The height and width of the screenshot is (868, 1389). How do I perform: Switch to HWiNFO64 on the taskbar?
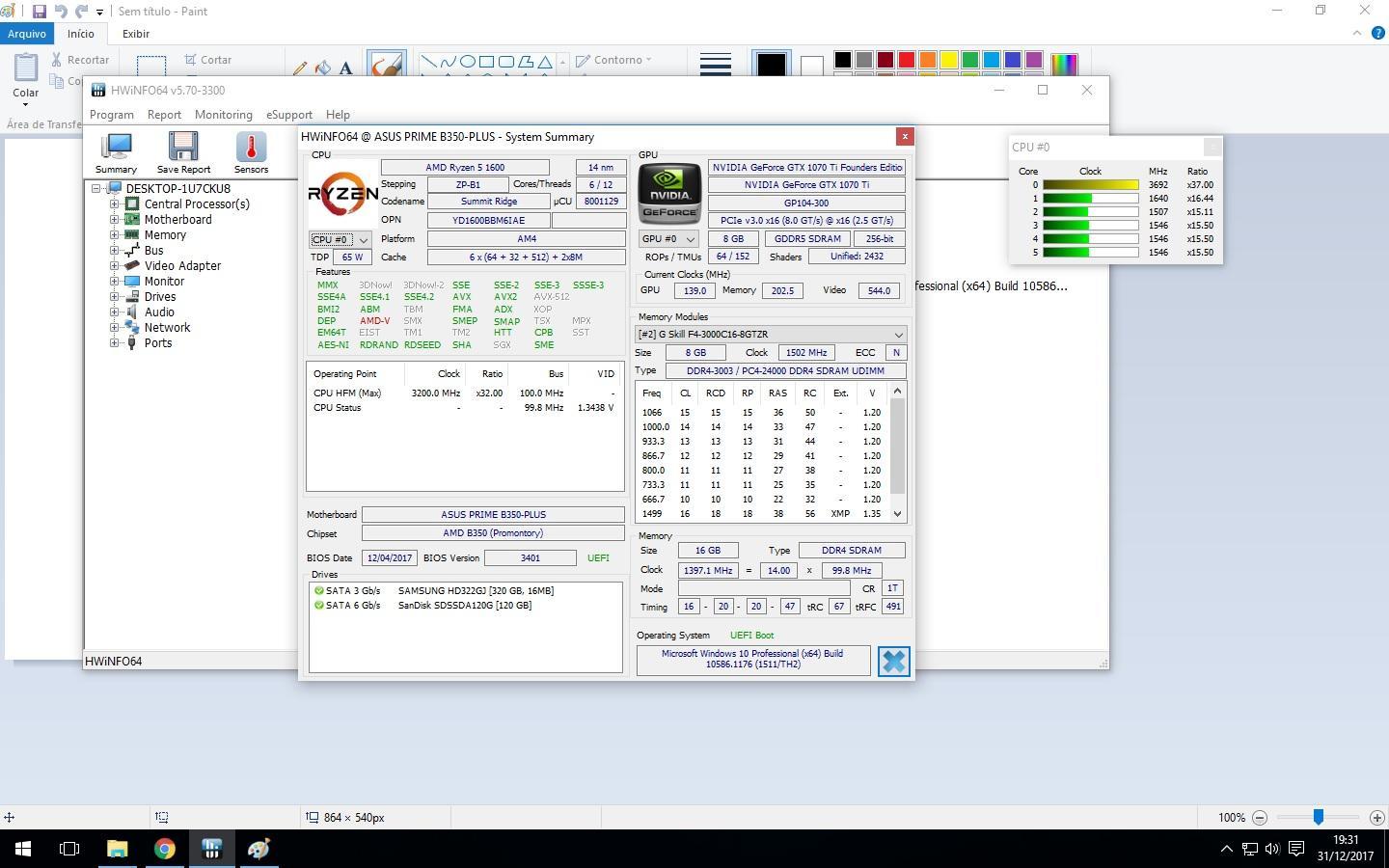212,849
